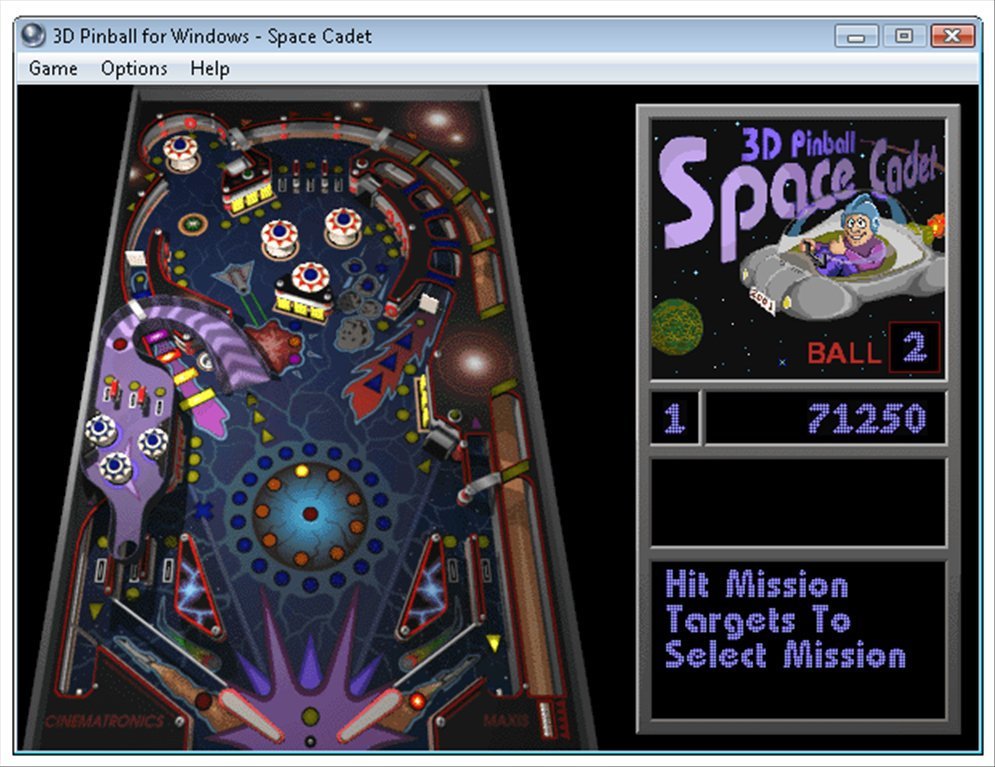This screenshot has width=995, height=767.
Task: Click the score display showing 71250
Action: click(x=825, y=419)
